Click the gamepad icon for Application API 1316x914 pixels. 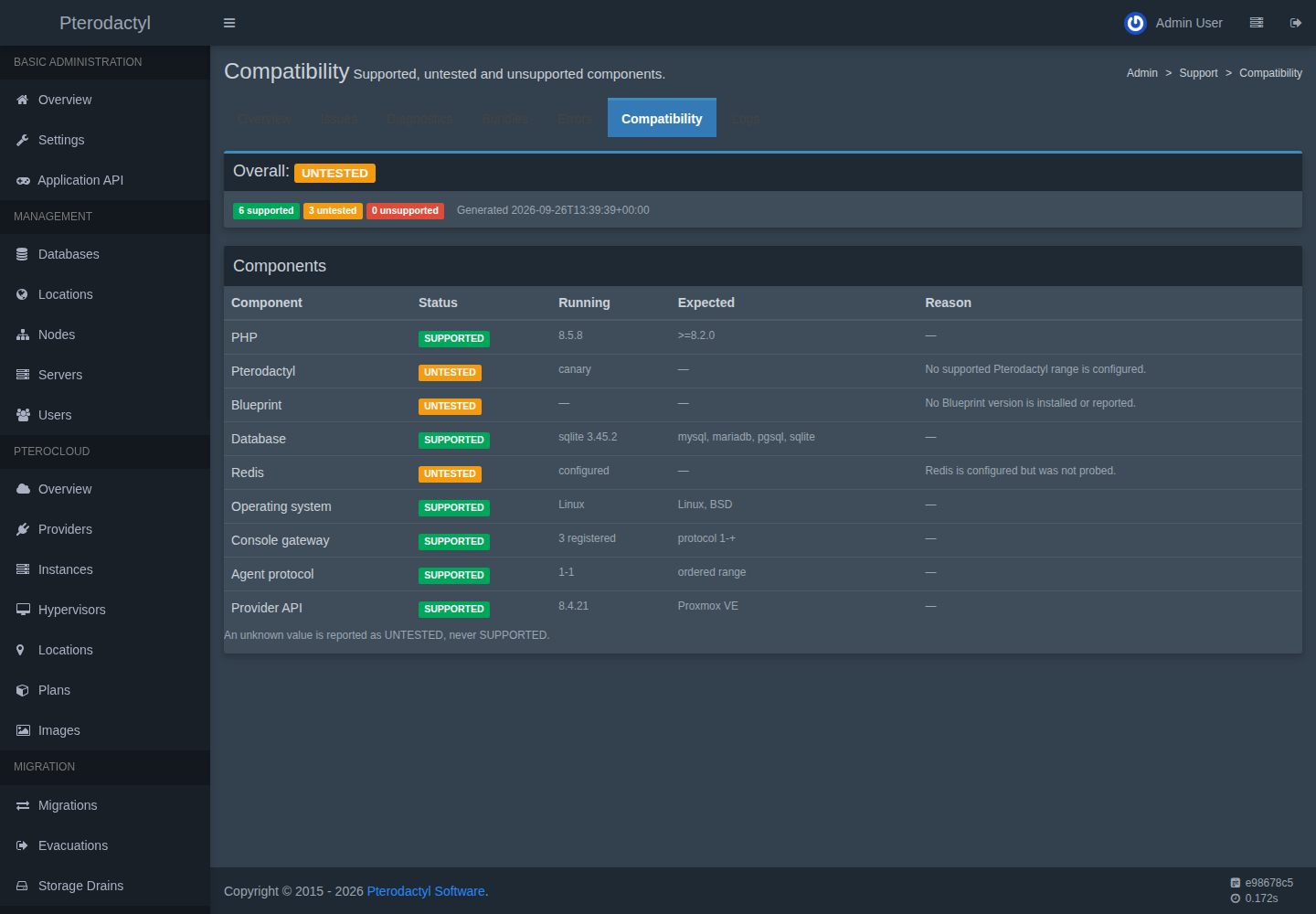(23, 181)
